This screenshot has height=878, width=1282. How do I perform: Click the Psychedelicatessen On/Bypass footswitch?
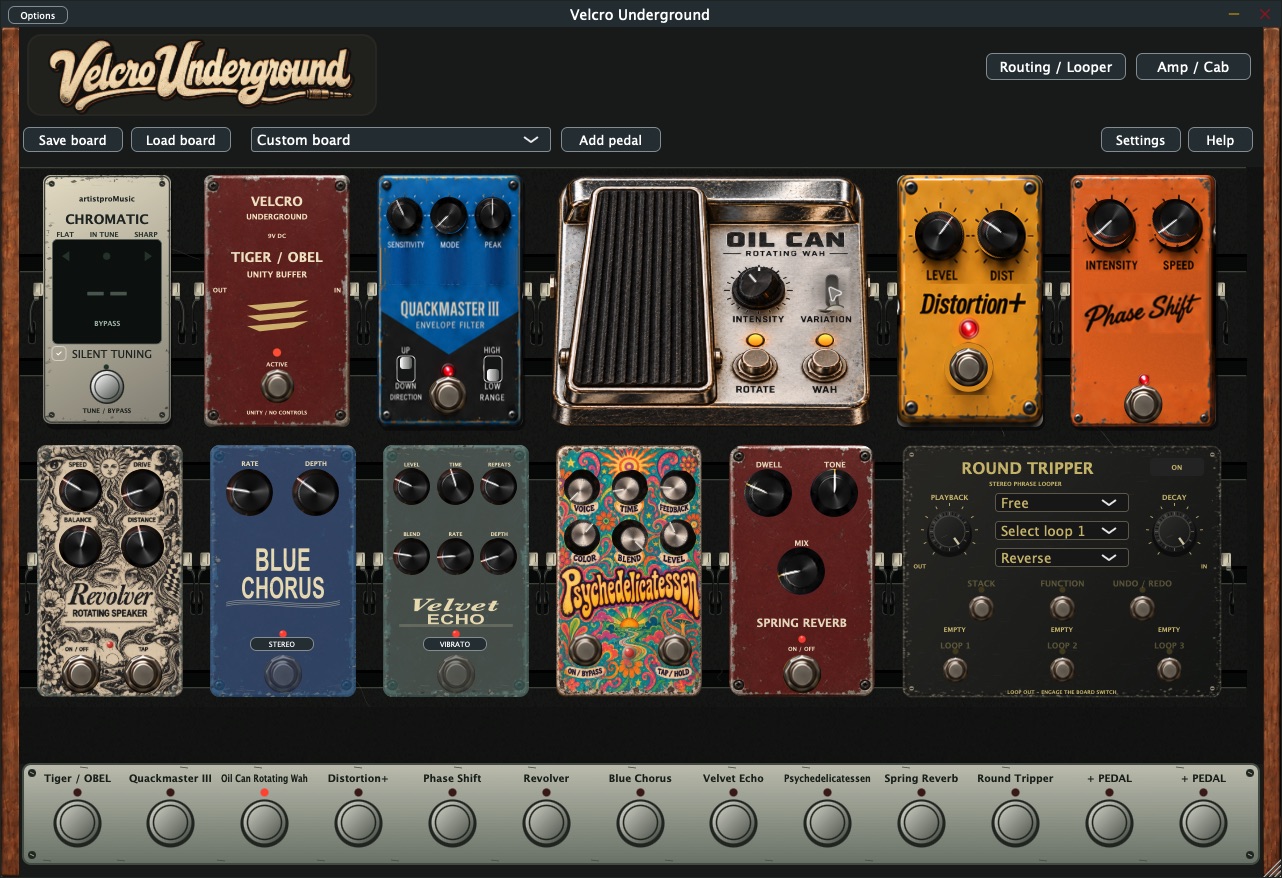click(586, 651)
